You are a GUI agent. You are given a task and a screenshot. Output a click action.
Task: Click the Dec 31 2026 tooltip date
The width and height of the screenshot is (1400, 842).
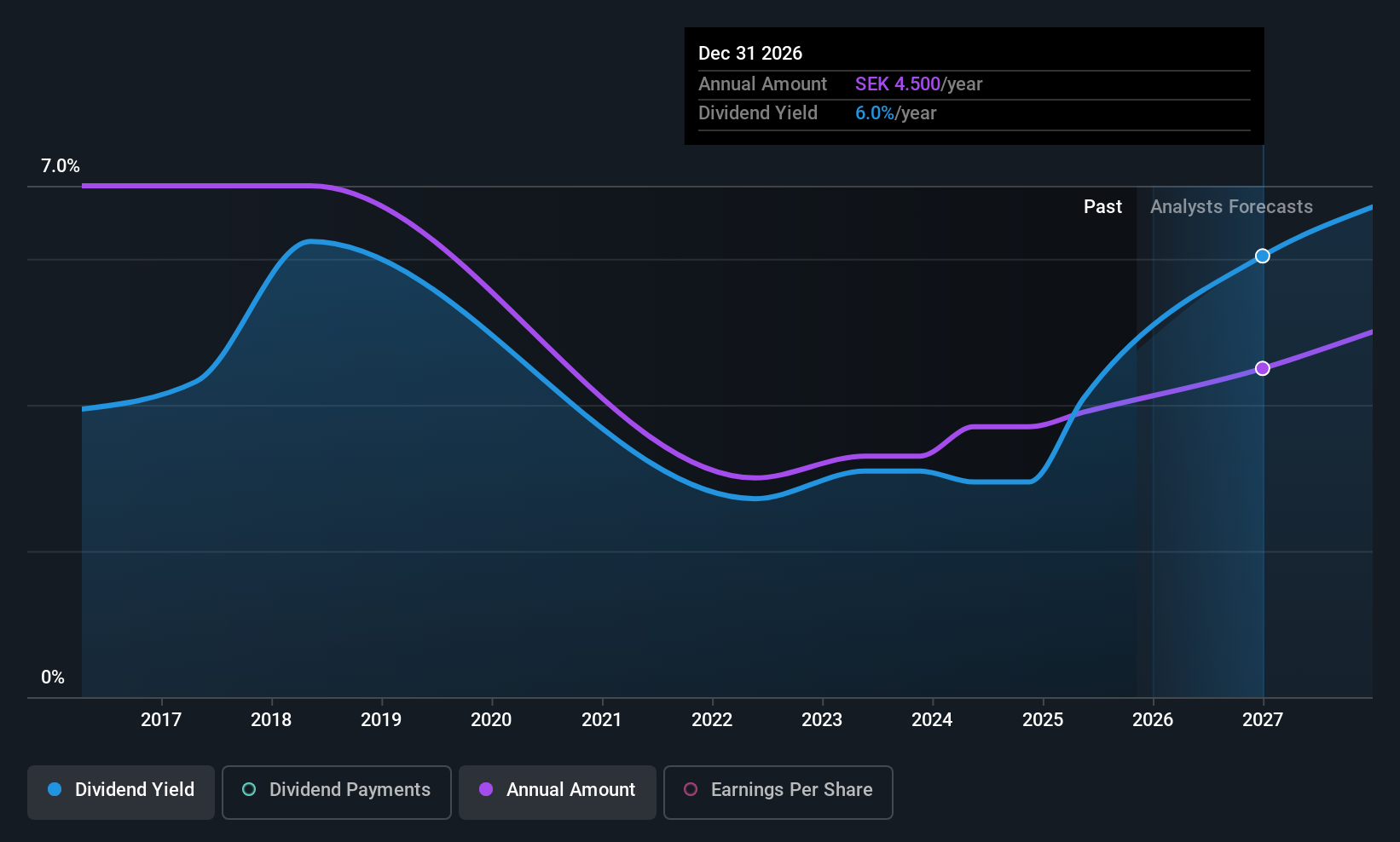(x=750, y=54)
